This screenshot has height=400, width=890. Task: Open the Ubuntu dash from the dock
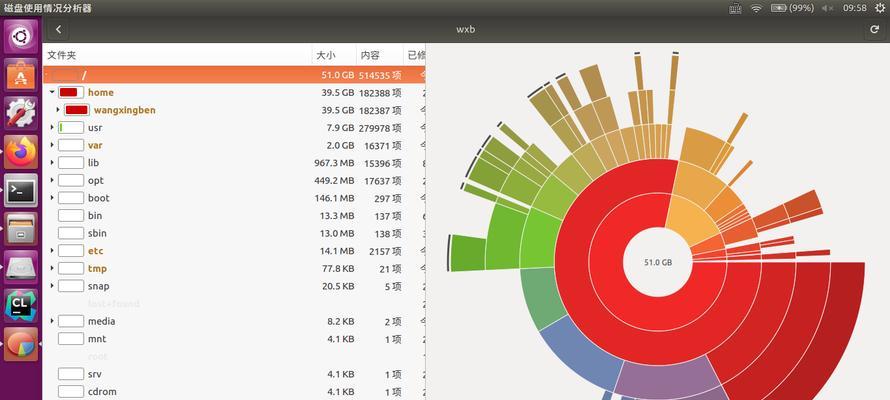pyautogui.click(x=20, y=37)
